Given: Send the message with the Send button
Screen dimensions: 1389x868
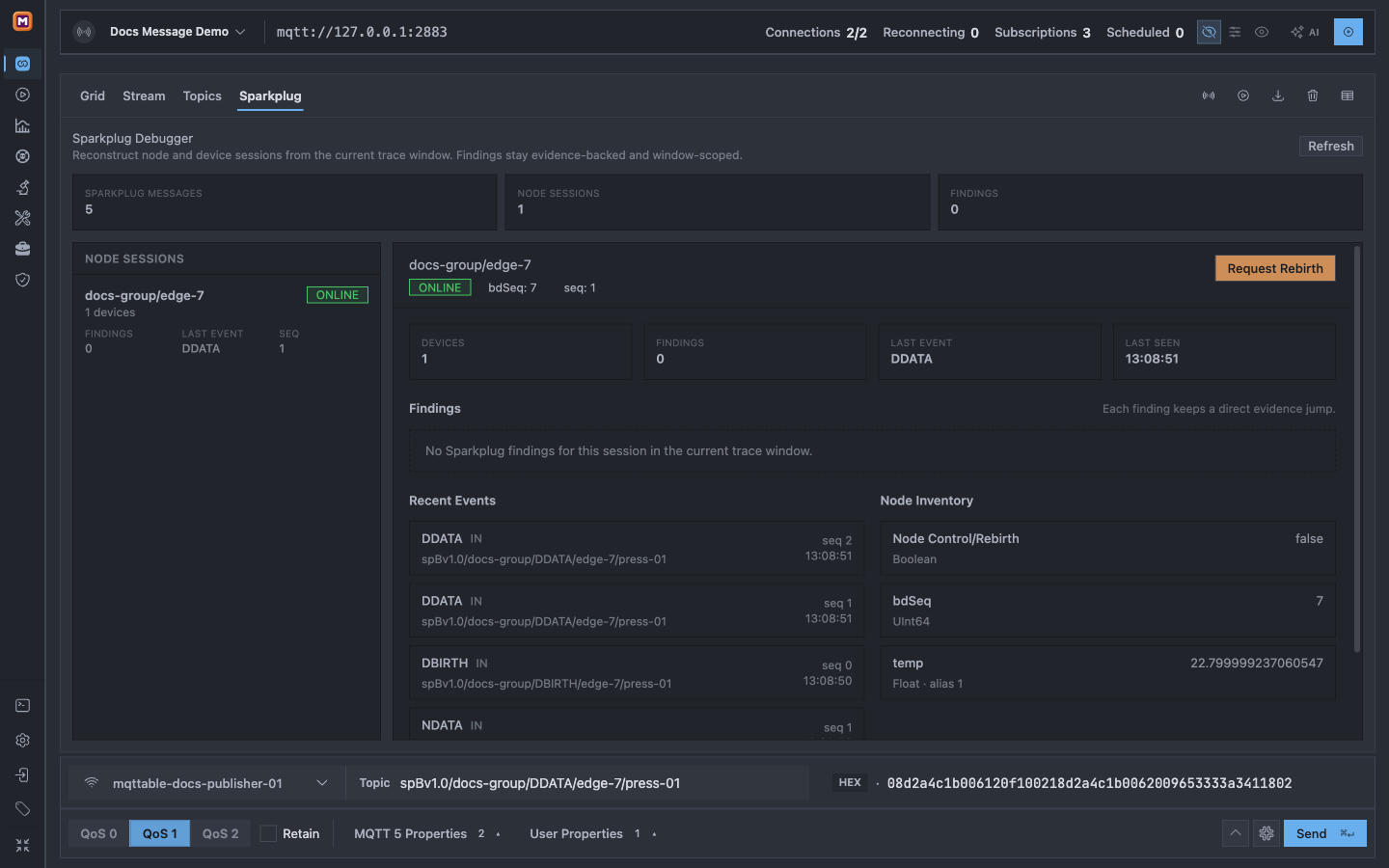Looking at the screenshot, I should click(1325, 833).
